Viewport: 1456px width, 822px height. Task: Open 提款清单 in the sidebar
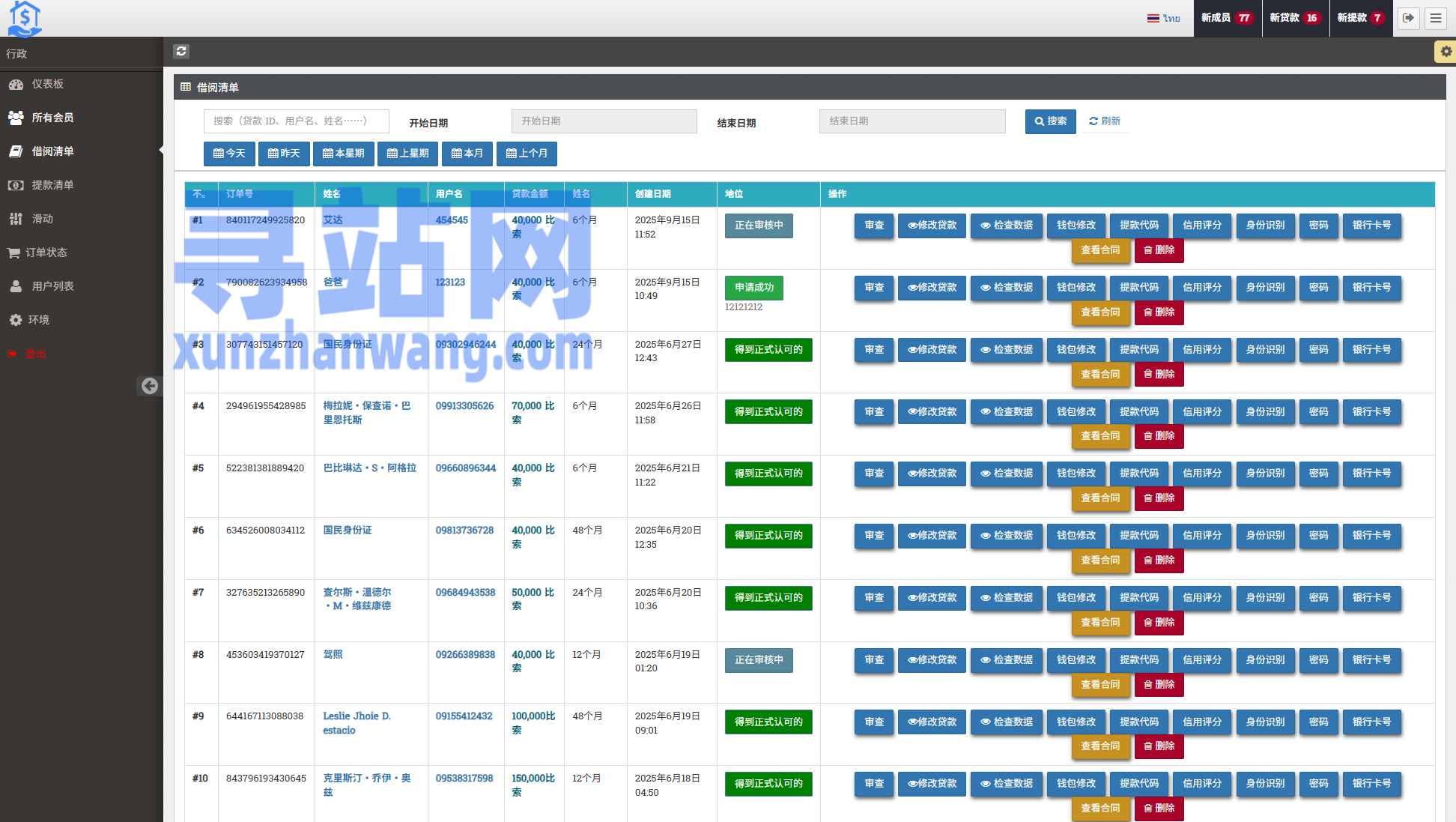click(52, 185)
